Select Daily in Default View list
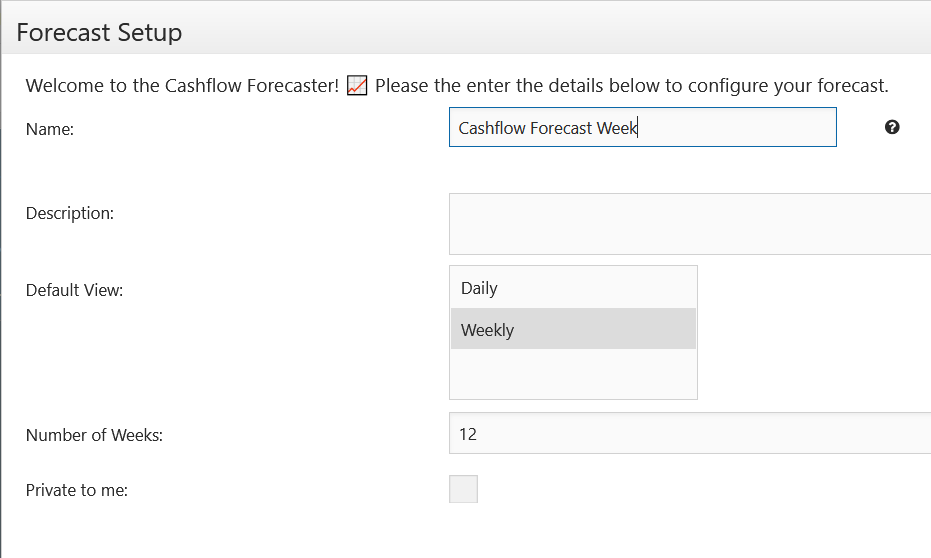 click(573, 288)
